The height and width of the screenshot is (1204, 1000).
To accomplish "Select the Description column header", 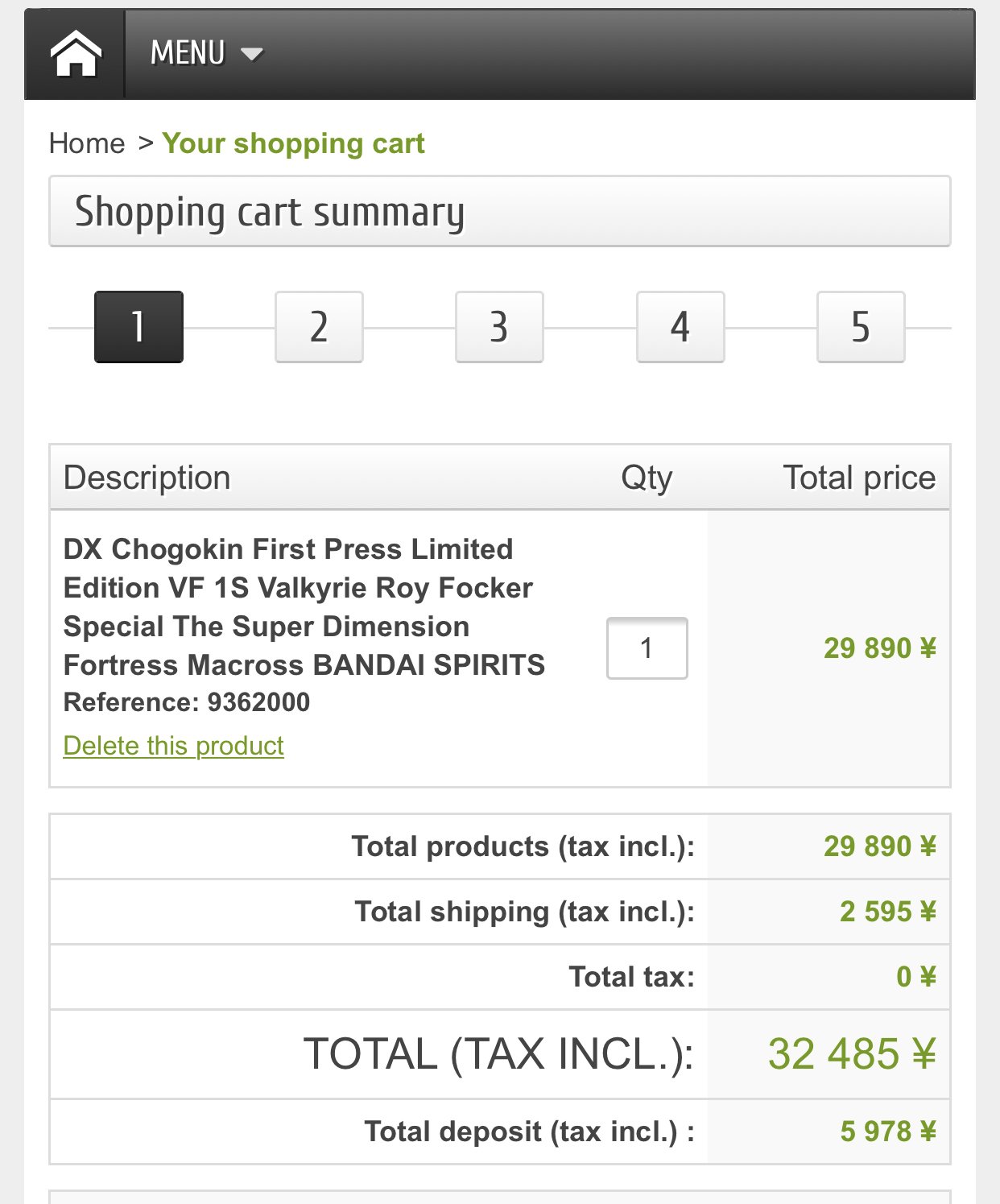I will (x=147, y=478).
